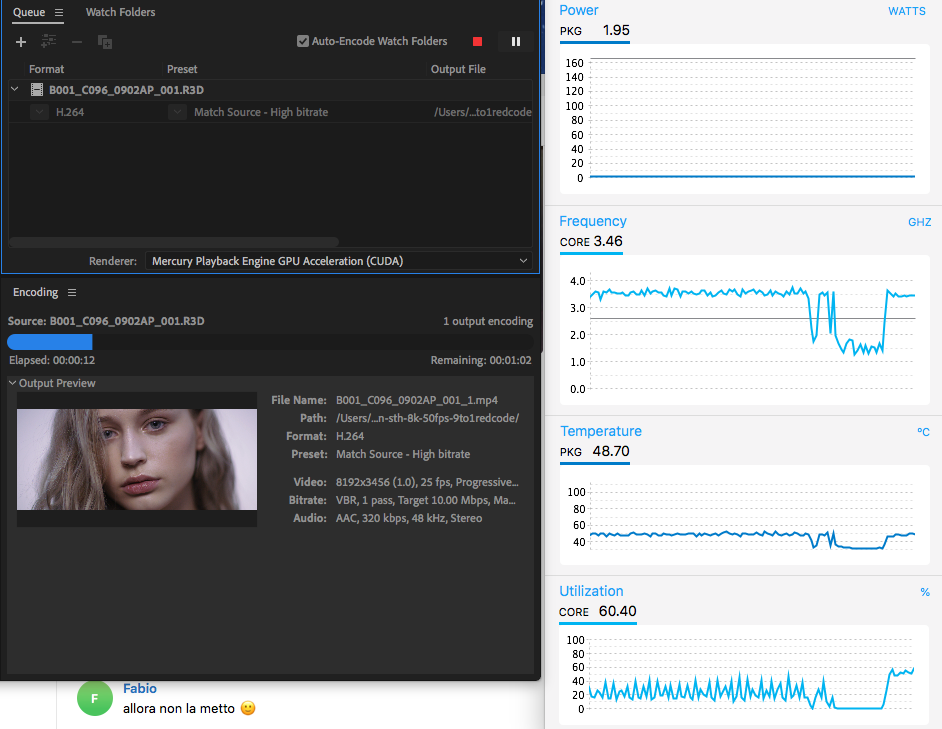
Task: Click the Elapsed: 00:00:12 text
Action: [52, 360]
